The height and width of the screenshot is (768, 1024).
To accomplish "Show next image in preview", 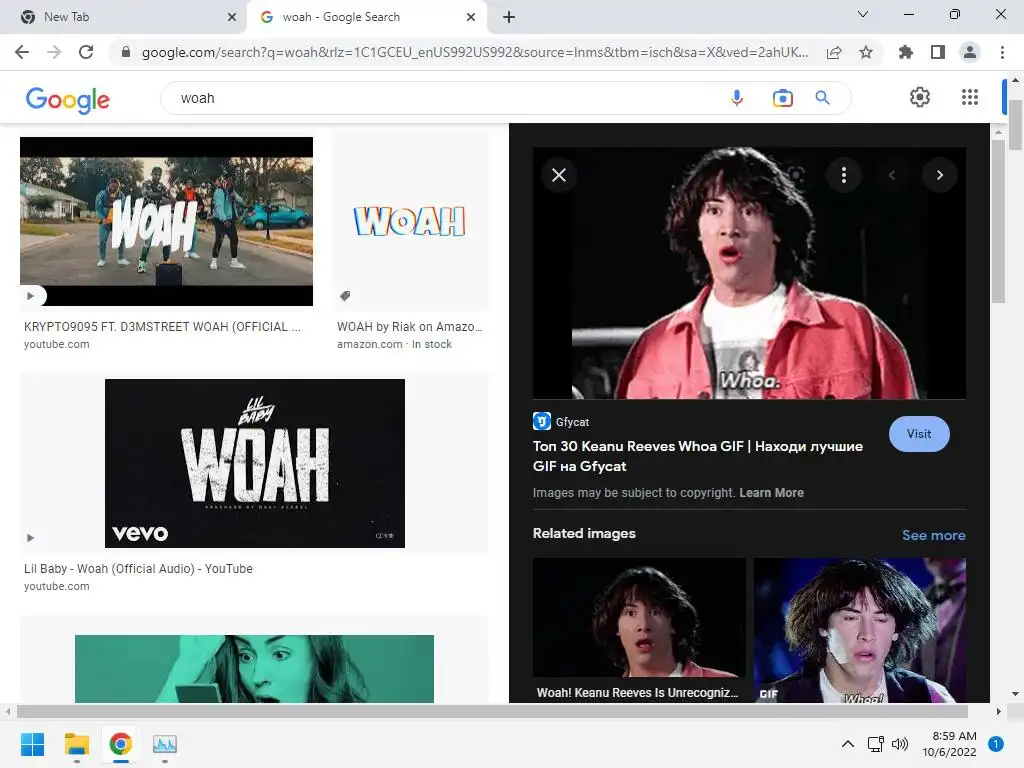I will click(x=940, y=175).
